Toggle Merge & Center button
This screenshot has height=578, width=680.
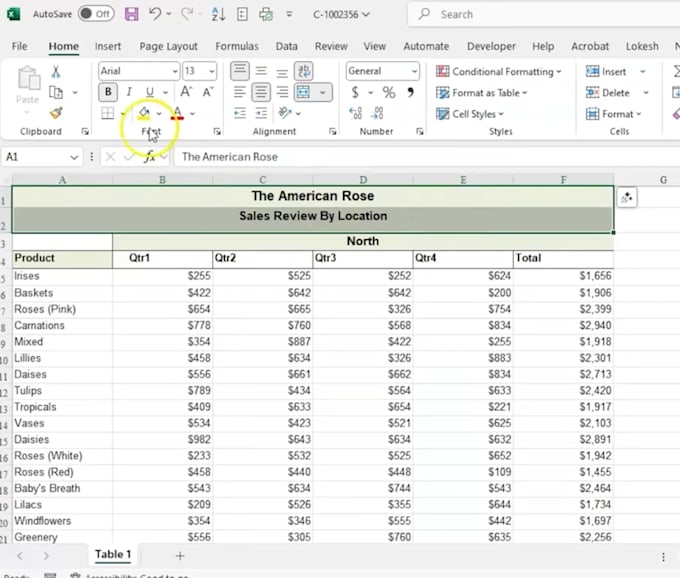pyautogui.click(x=304, y=92)
